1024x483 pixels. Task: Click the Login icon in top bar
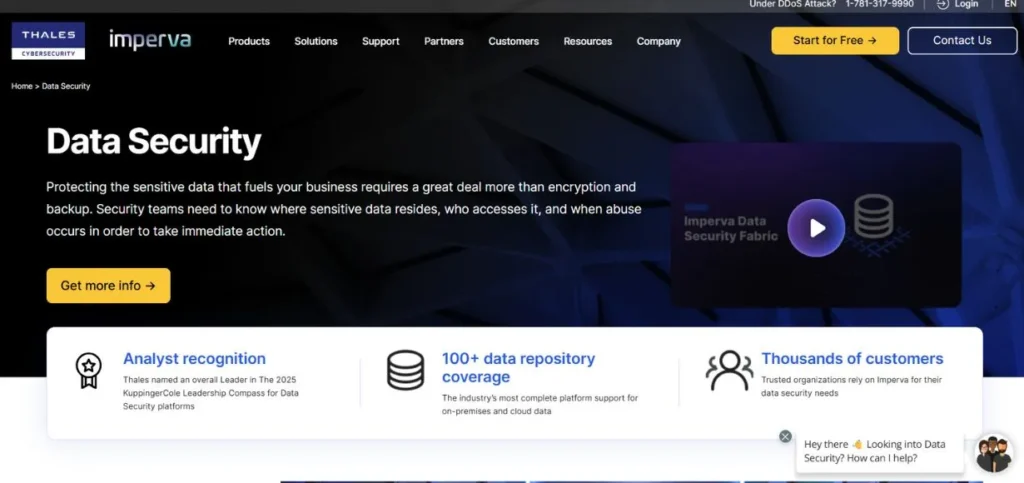tap(943, 4)
